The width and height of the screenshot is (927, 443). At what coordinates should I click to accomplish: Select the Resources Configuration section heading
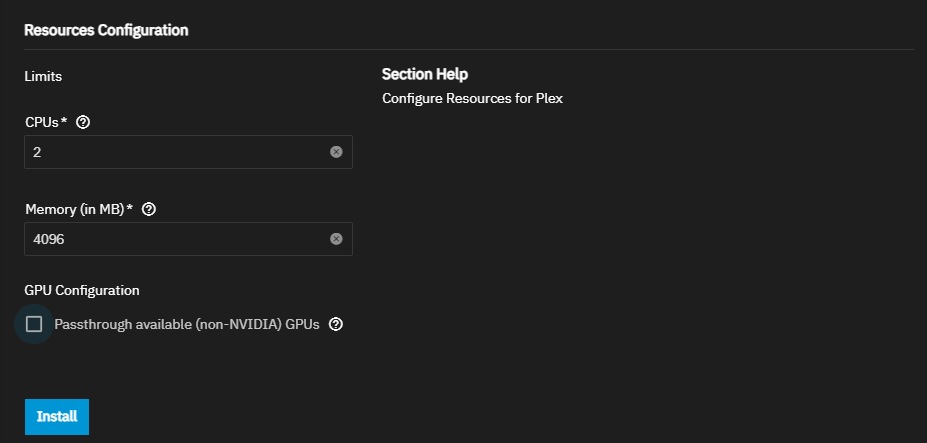click(x=106, y=30)
